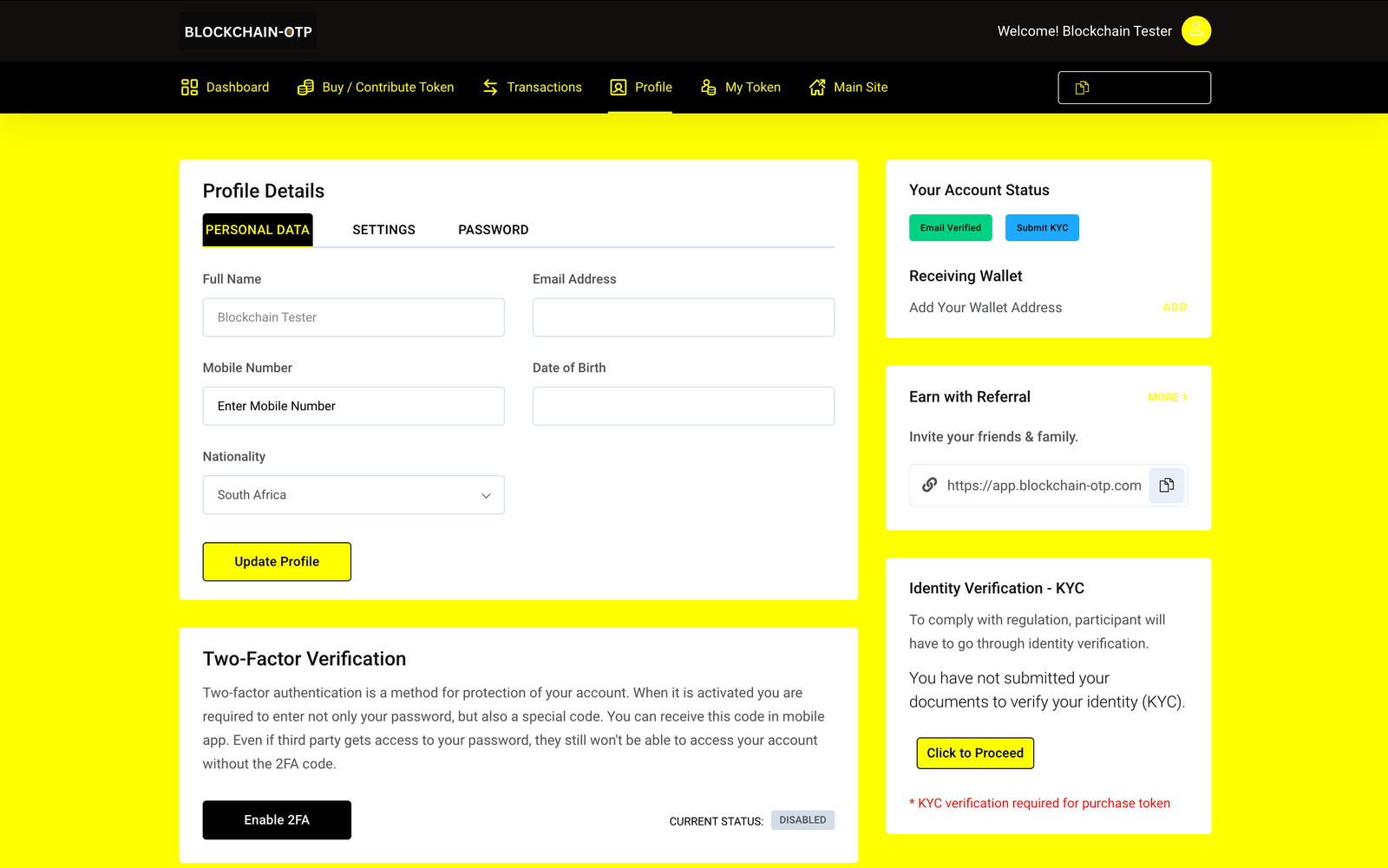
Task: Copy the referral link with the clipboard icon
Action: coord(1167,486)
